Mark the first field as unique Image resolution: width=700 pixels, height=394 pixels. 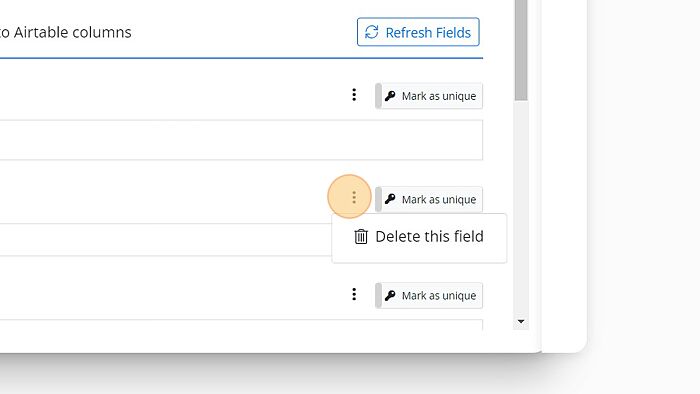click(x=429, y=96)
